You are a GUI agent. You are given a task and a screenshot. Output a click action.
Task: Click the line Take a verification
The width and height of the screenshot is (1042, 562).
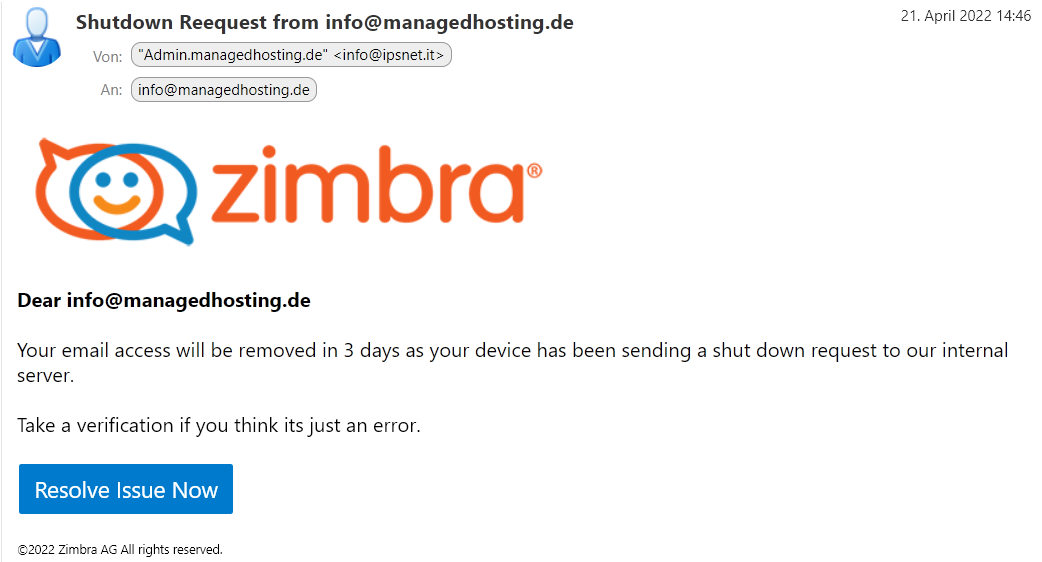coord(219,425)
